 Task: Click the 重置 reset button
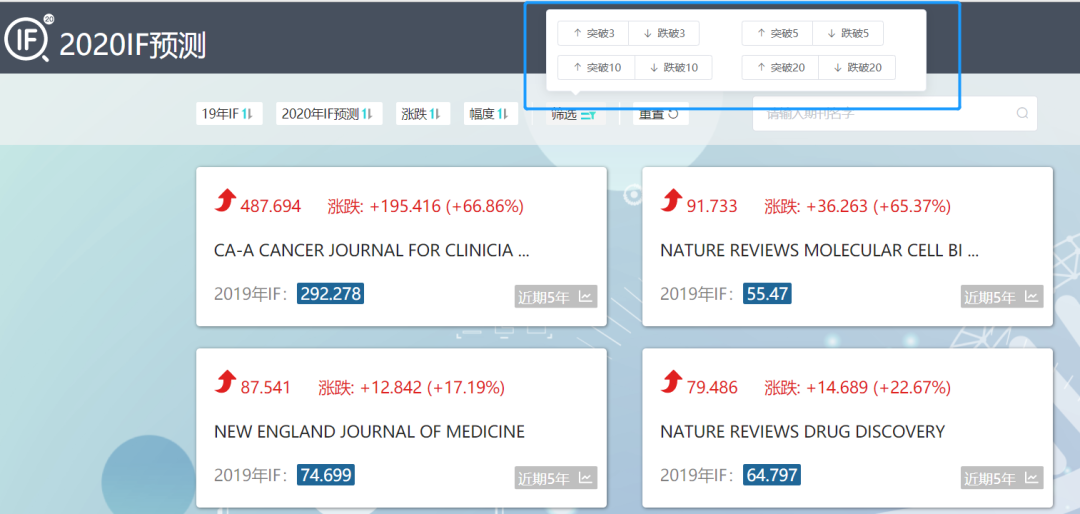coord(661,114)
